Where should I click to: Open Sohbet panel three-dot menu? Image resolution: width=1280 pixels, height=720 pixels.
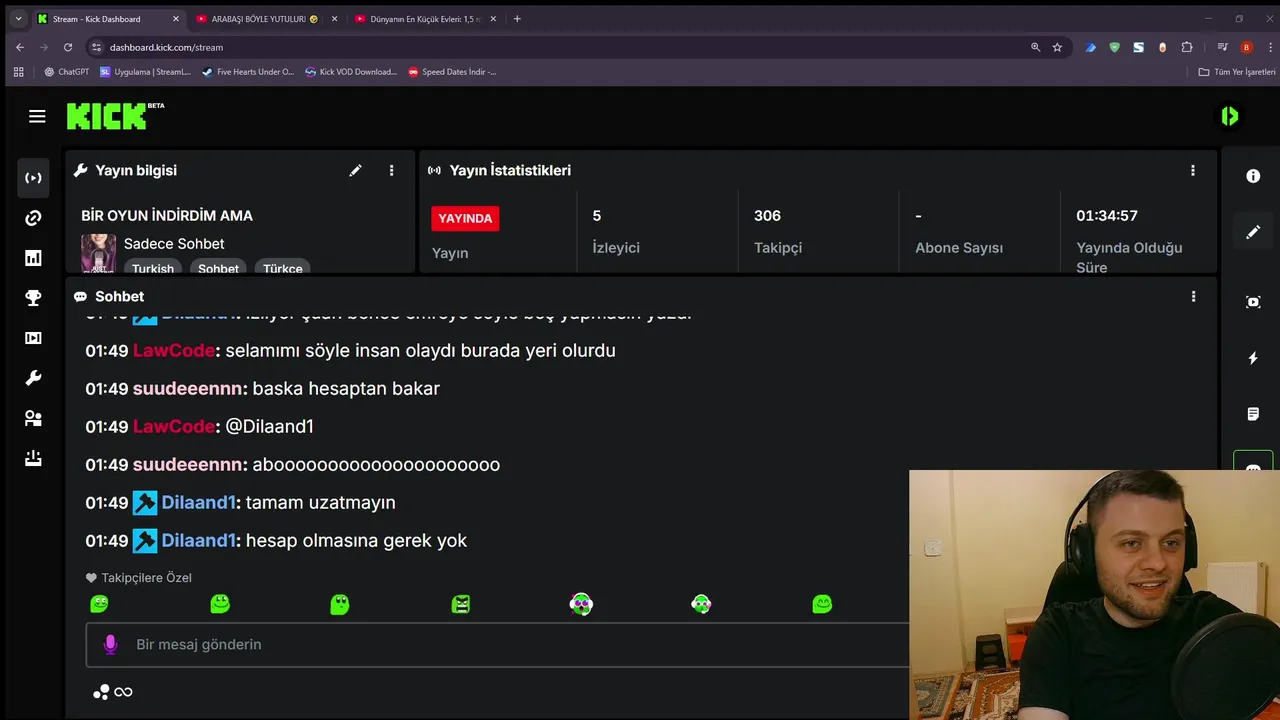(1193, 297)
